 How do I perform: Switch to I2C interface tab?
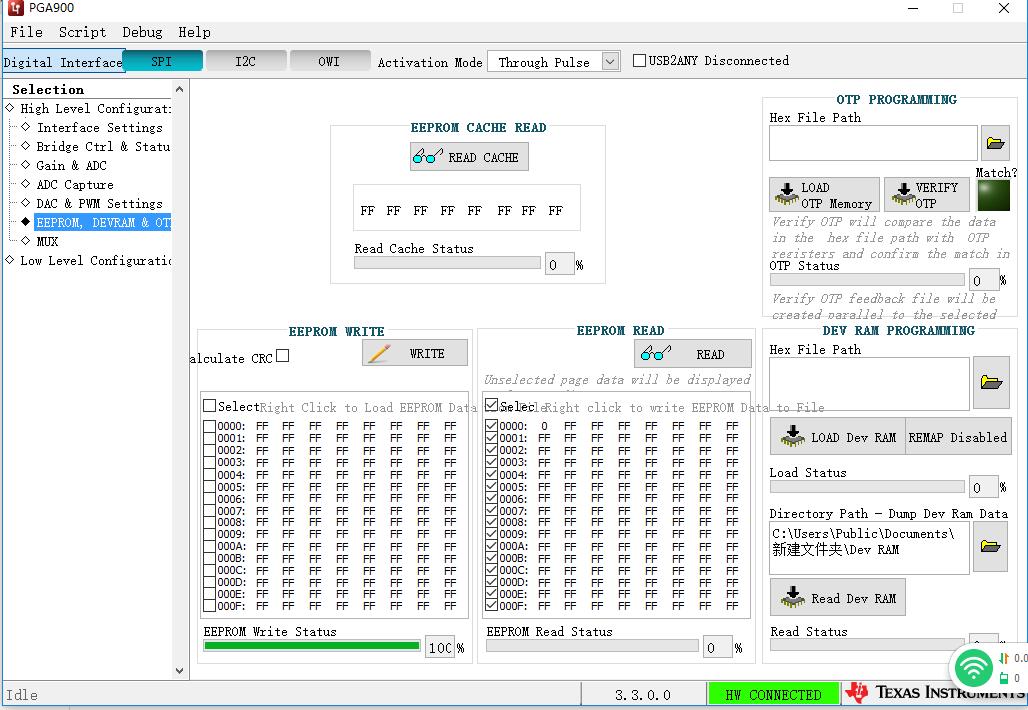click(x=246, y=61)
